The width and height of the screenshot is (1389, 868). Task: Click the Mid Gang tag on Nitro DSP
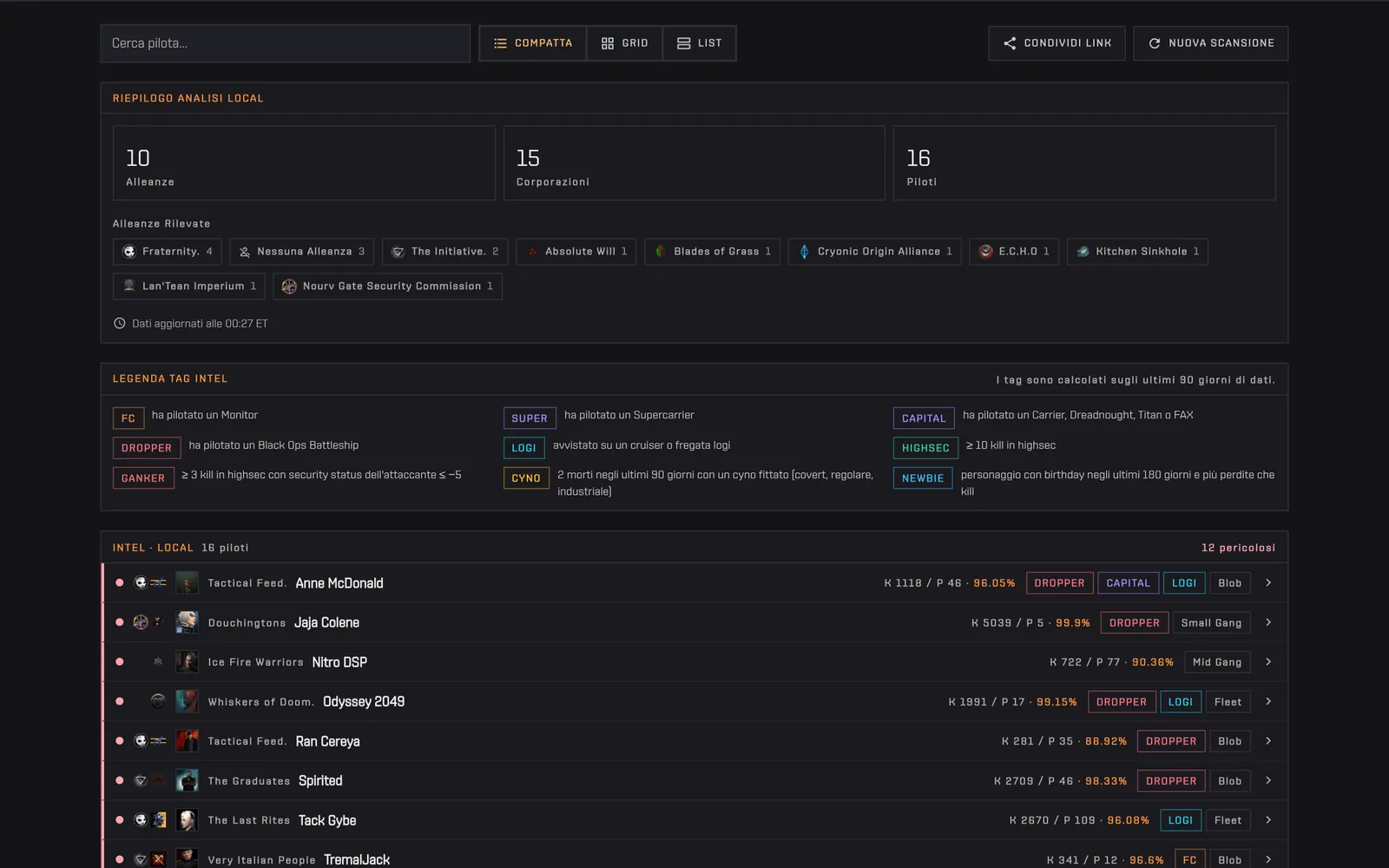point(1217,662)
